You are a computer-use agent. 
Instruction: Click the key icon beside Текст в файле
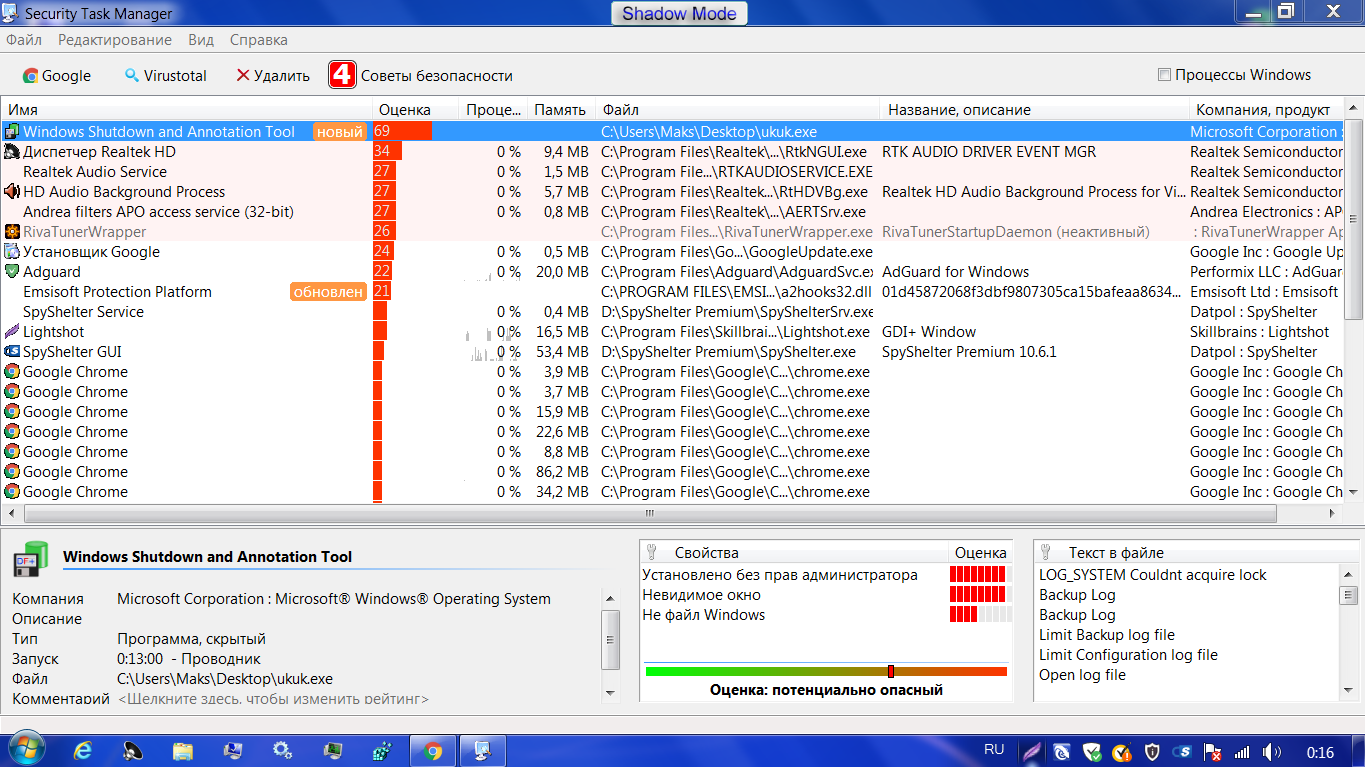click(x=1046, y=552)
